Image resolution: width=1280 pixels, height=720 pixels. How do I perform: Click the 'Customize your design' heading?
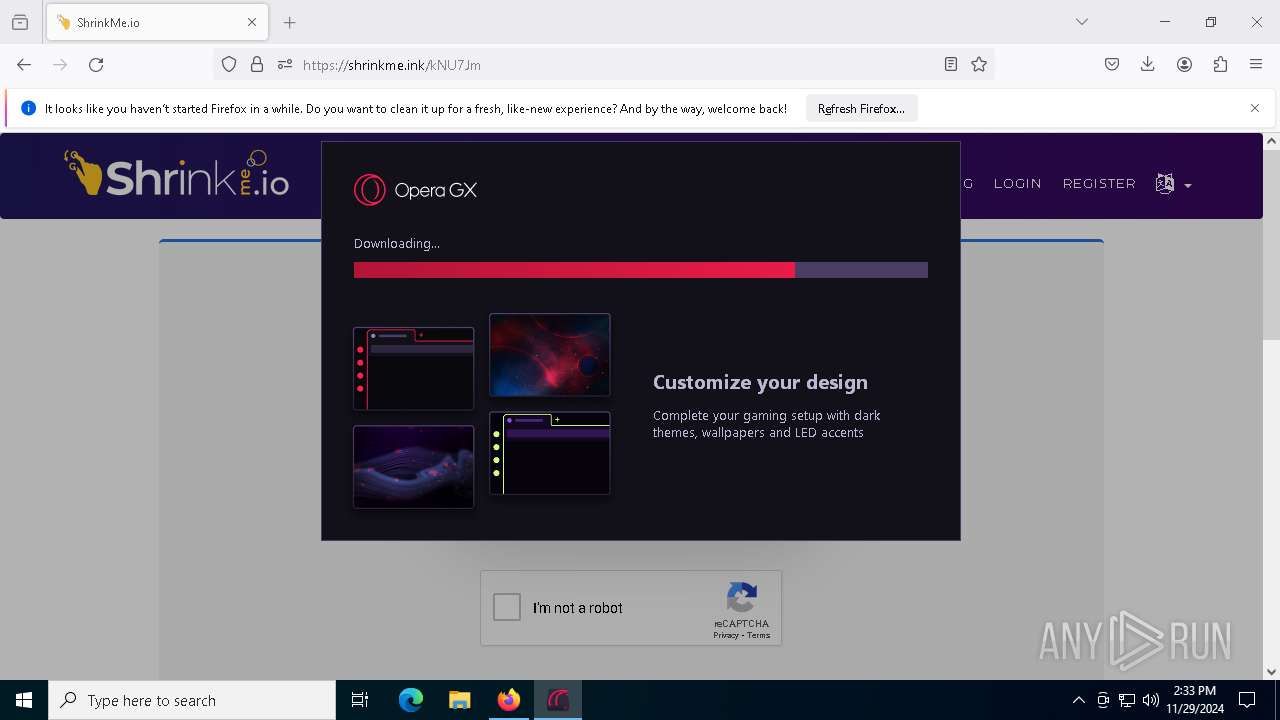(x=760, y=382)
